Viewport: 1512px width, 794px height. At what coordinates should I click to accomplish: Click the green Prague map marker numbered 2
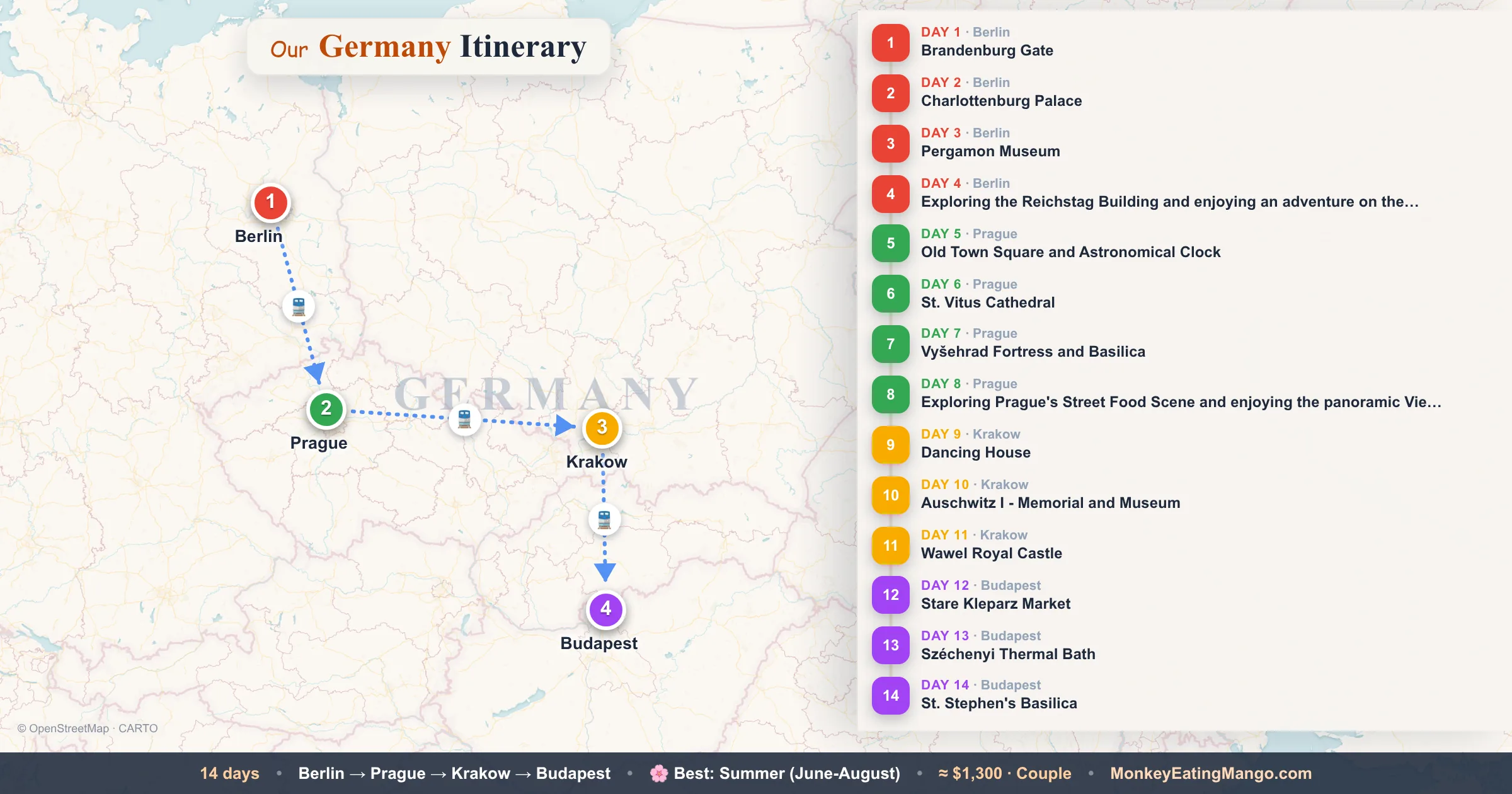click(326, 409)
